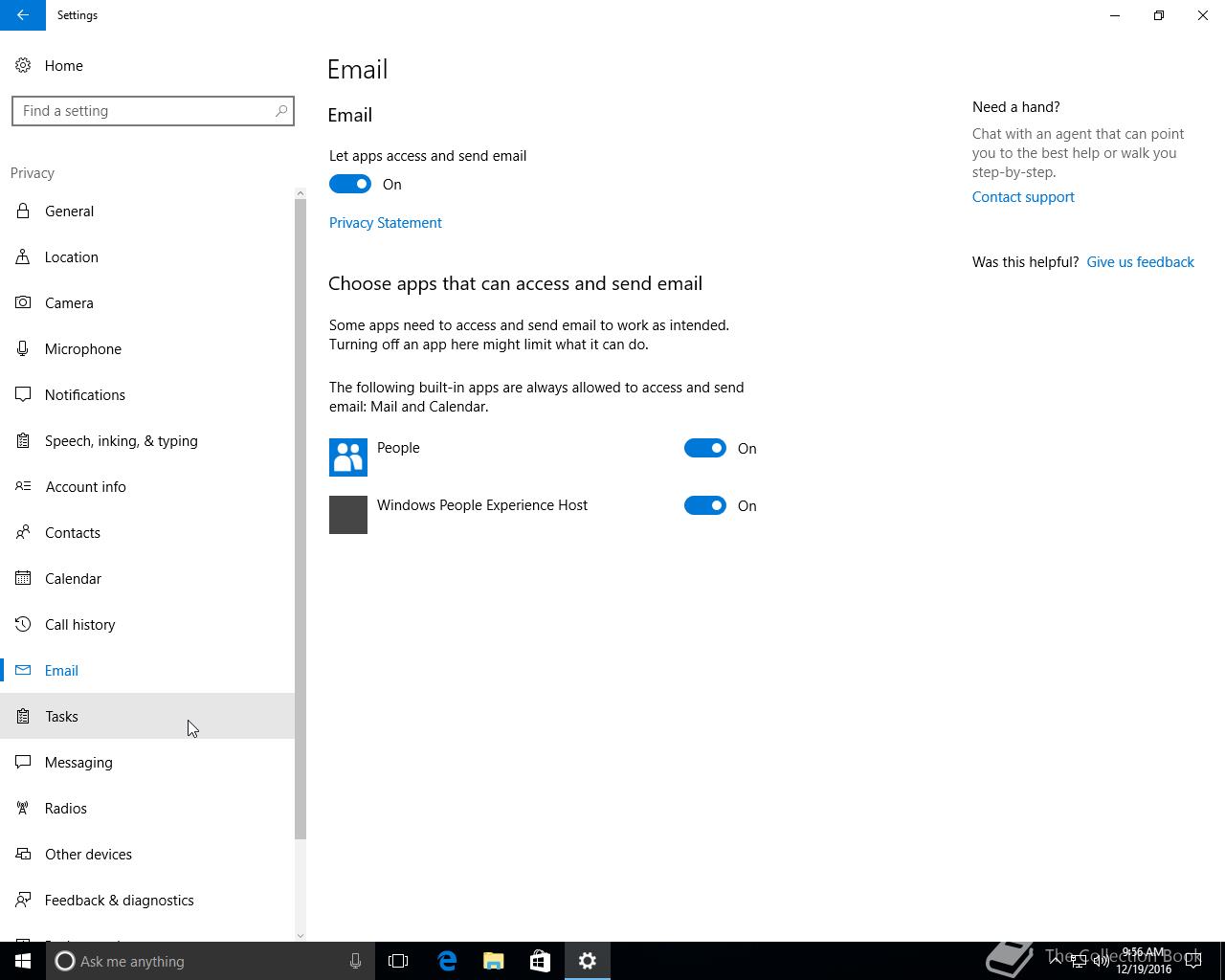Click the Feedback & diagnostics icon

[x=23, y=900]
